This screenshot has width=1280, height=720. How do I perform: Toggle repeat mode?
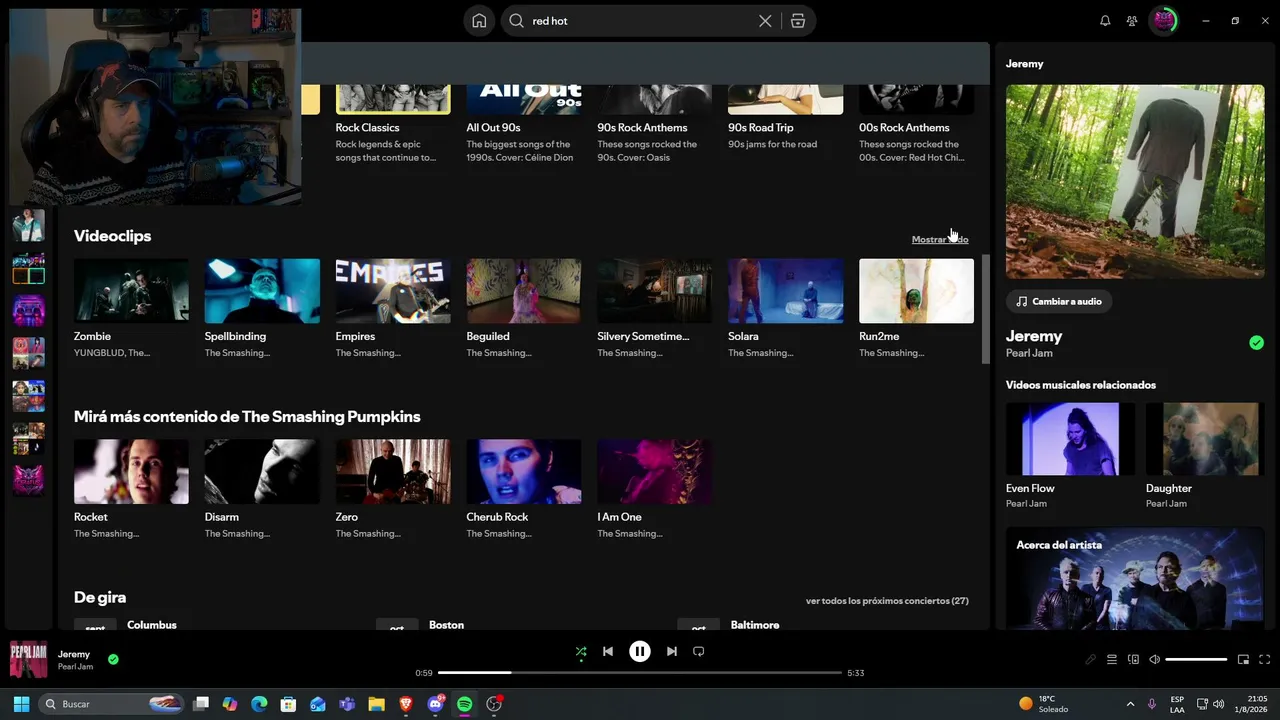tap(699, 652)
